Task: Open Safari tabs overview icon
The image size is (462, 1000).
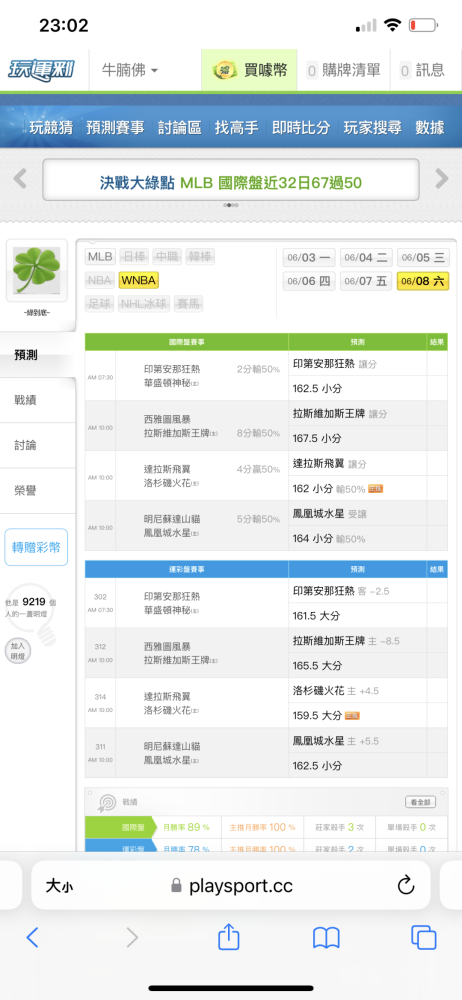Action: (x=424, y=937)
